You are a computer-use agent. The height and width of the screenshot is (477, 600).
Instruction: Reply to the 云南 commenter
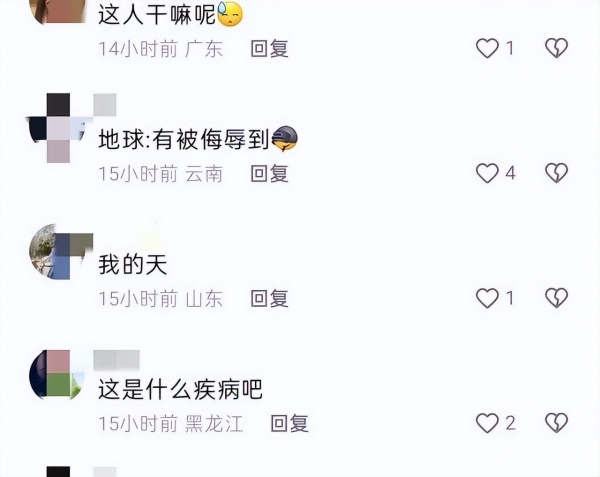pos(269,174)
